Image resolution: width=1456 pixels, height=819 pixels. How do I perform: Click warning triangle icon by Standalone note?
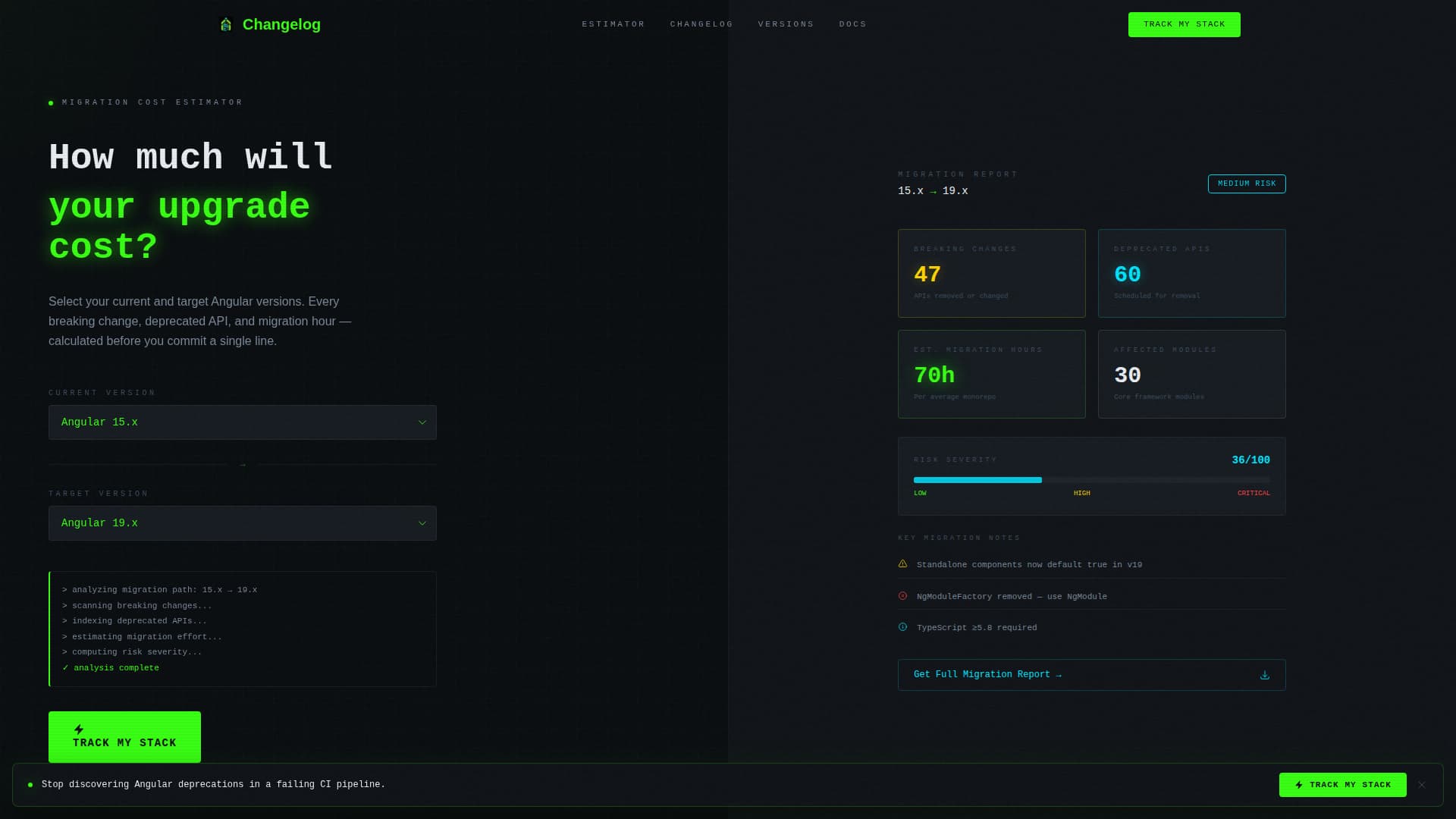[x=902, y=563]
